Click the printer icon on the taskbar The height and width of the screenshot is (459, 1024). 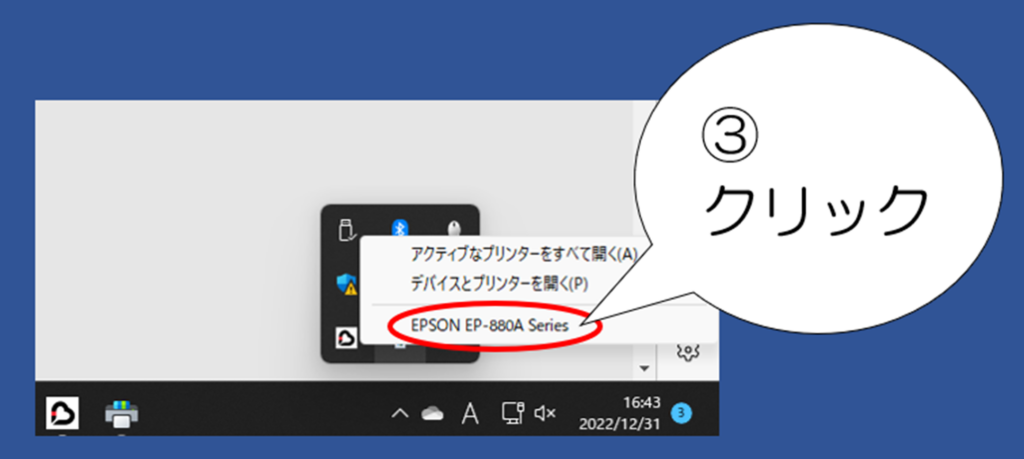tap(121, 414)
